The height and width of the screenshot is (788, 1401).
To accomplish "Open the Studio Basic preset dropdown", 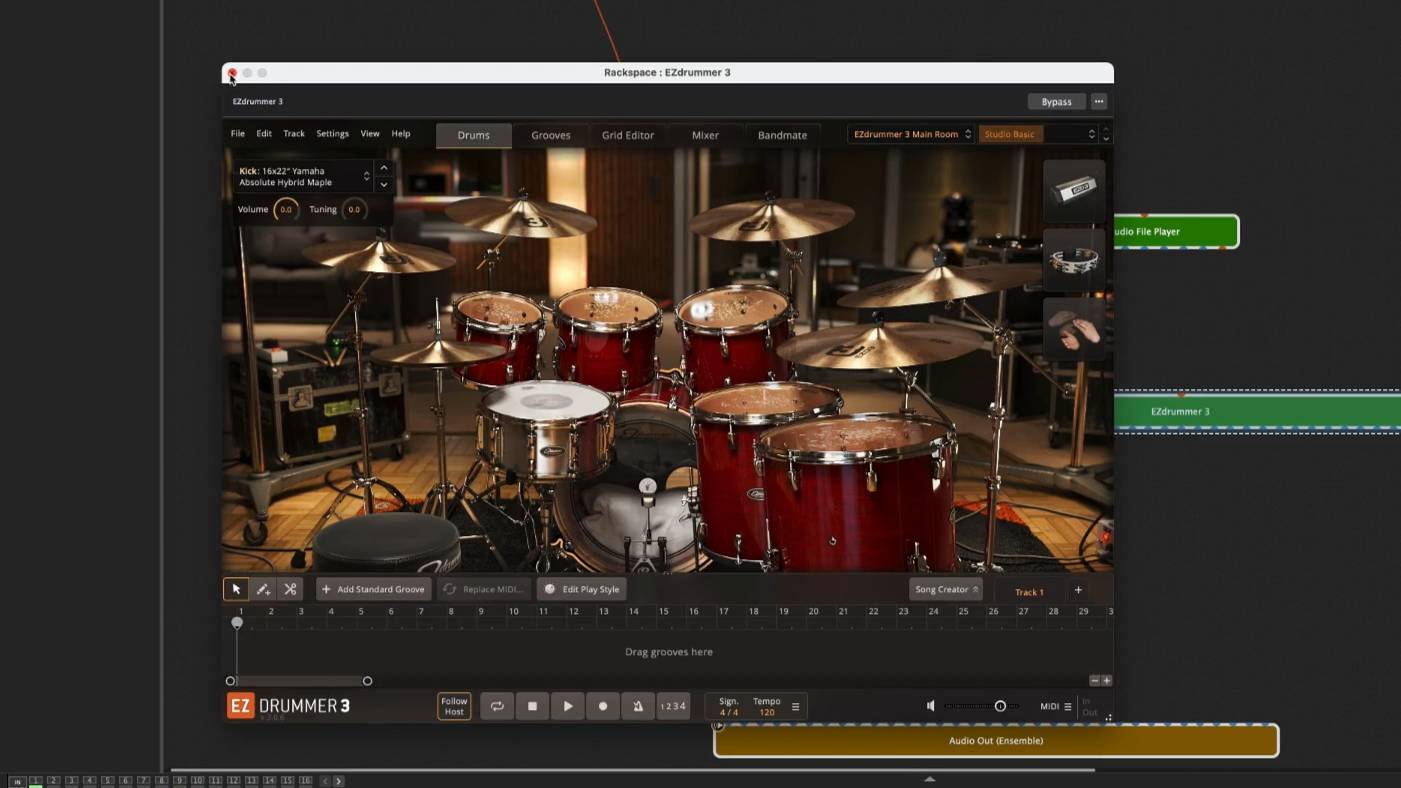I will coord(1038,134).
